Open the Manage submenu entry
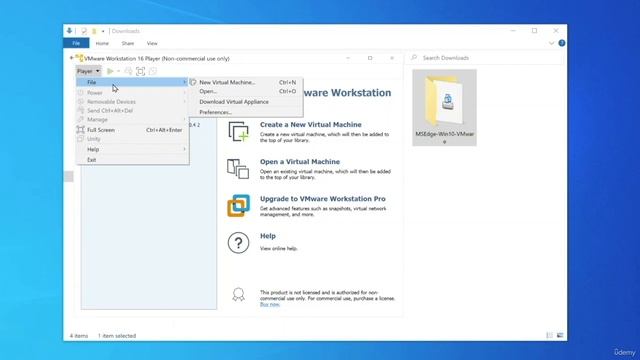640x360 pixels. pos(132,120)
